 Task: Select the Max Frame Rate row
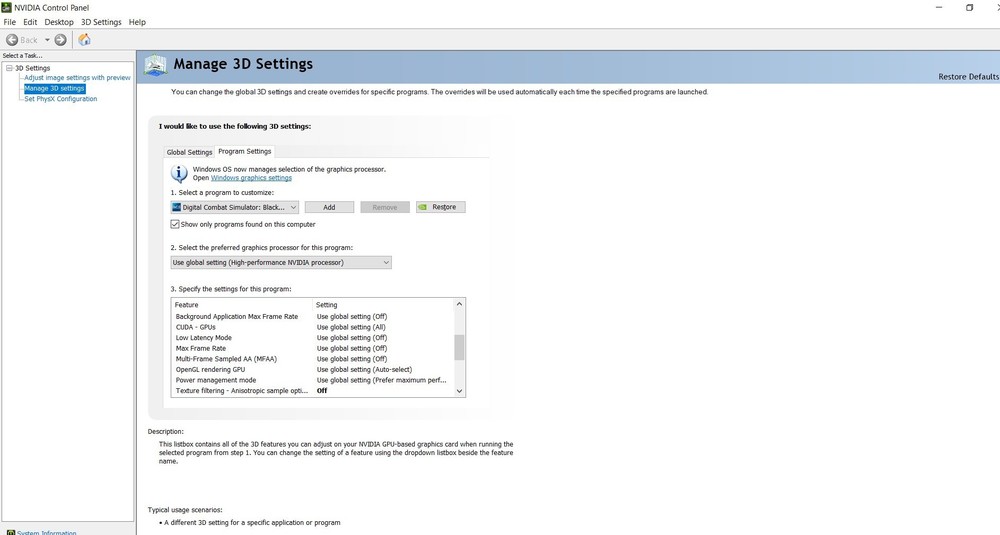coord(312,348)
